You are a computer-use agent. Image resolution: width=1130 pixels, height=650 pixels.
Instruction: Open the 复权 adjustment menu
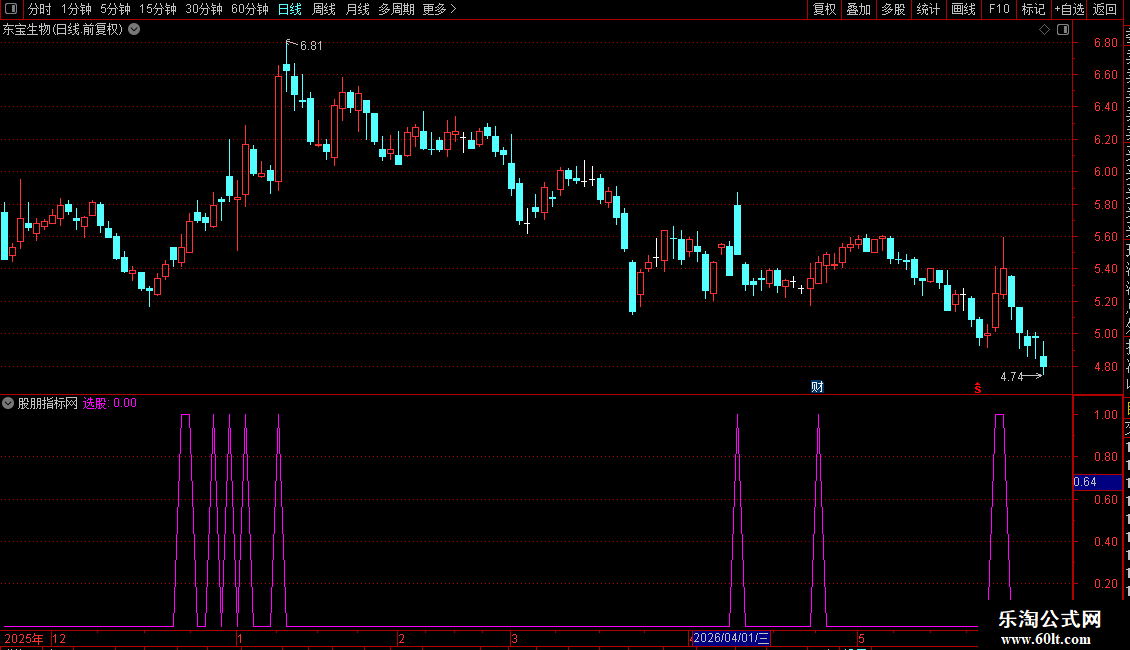point(824,9)
